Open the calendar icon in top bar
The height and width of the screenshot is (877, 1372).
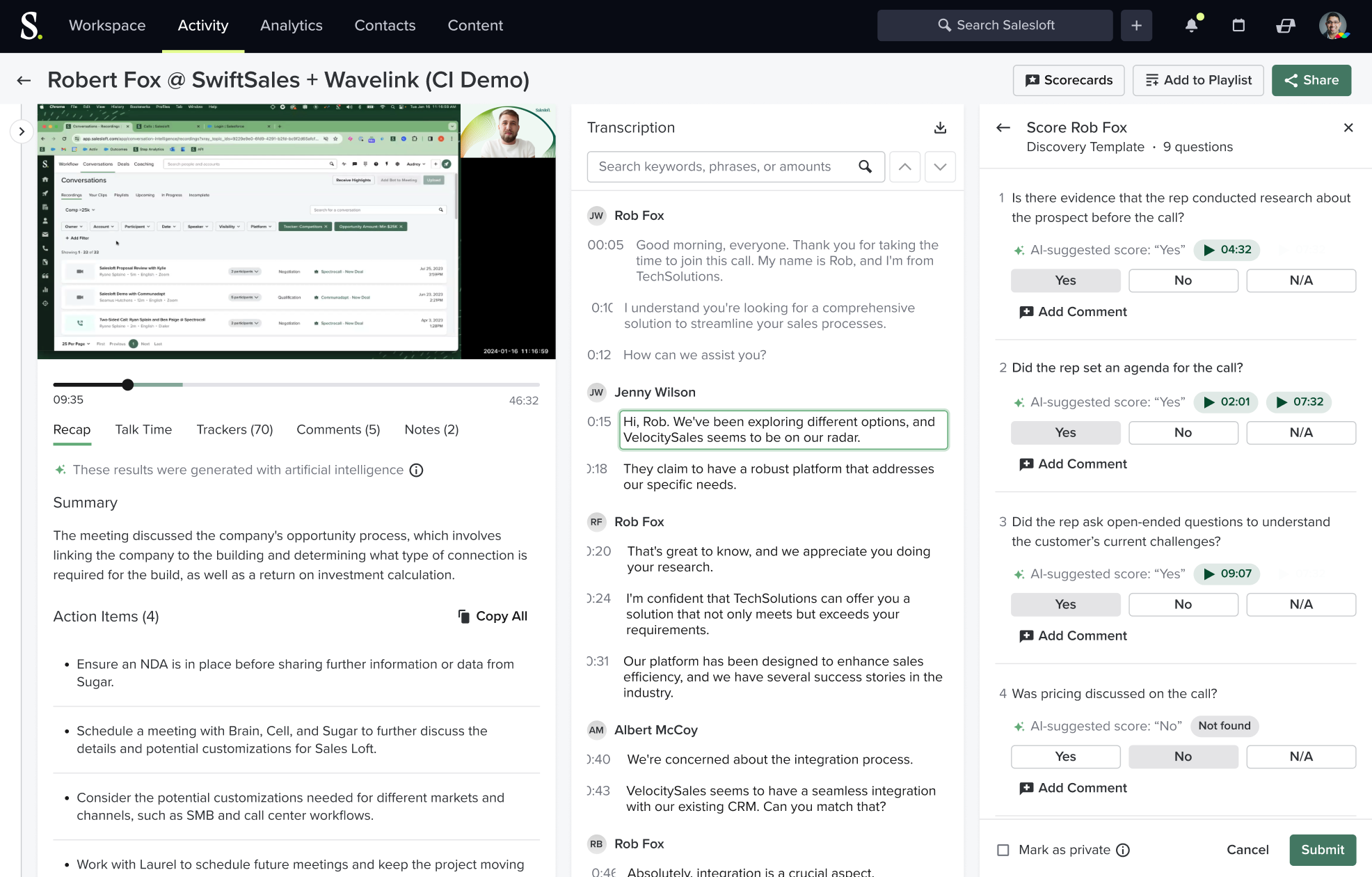1238,25
